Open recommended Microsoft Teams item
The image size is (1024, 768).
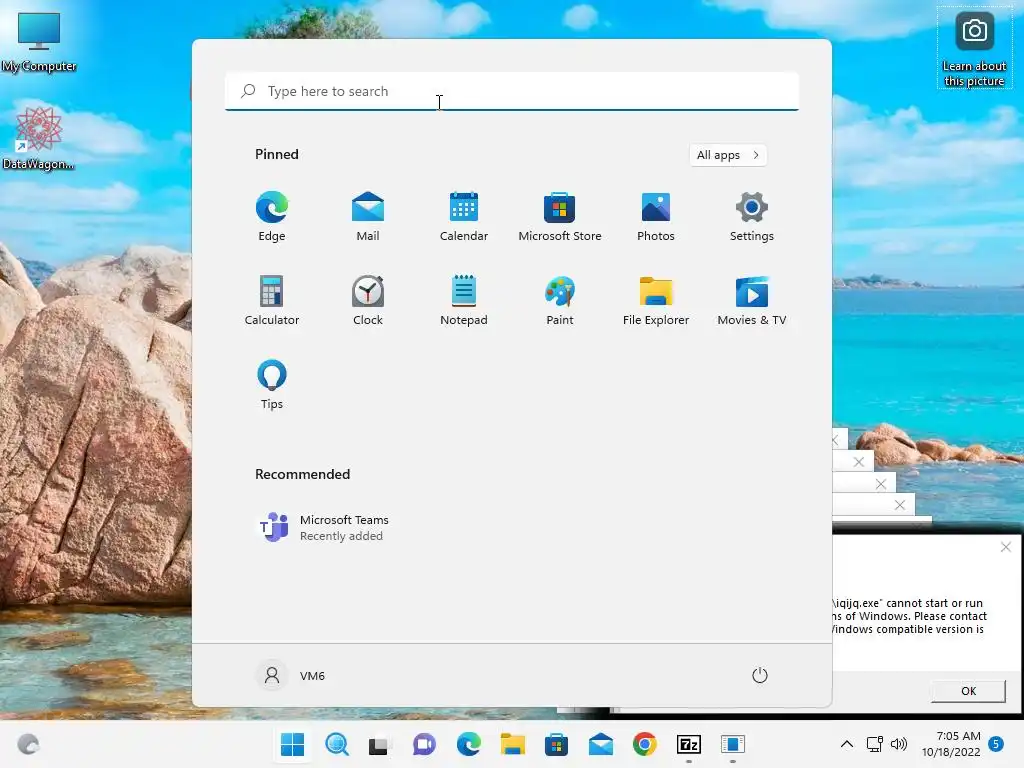pyautogui.click(x=323, y=527)
